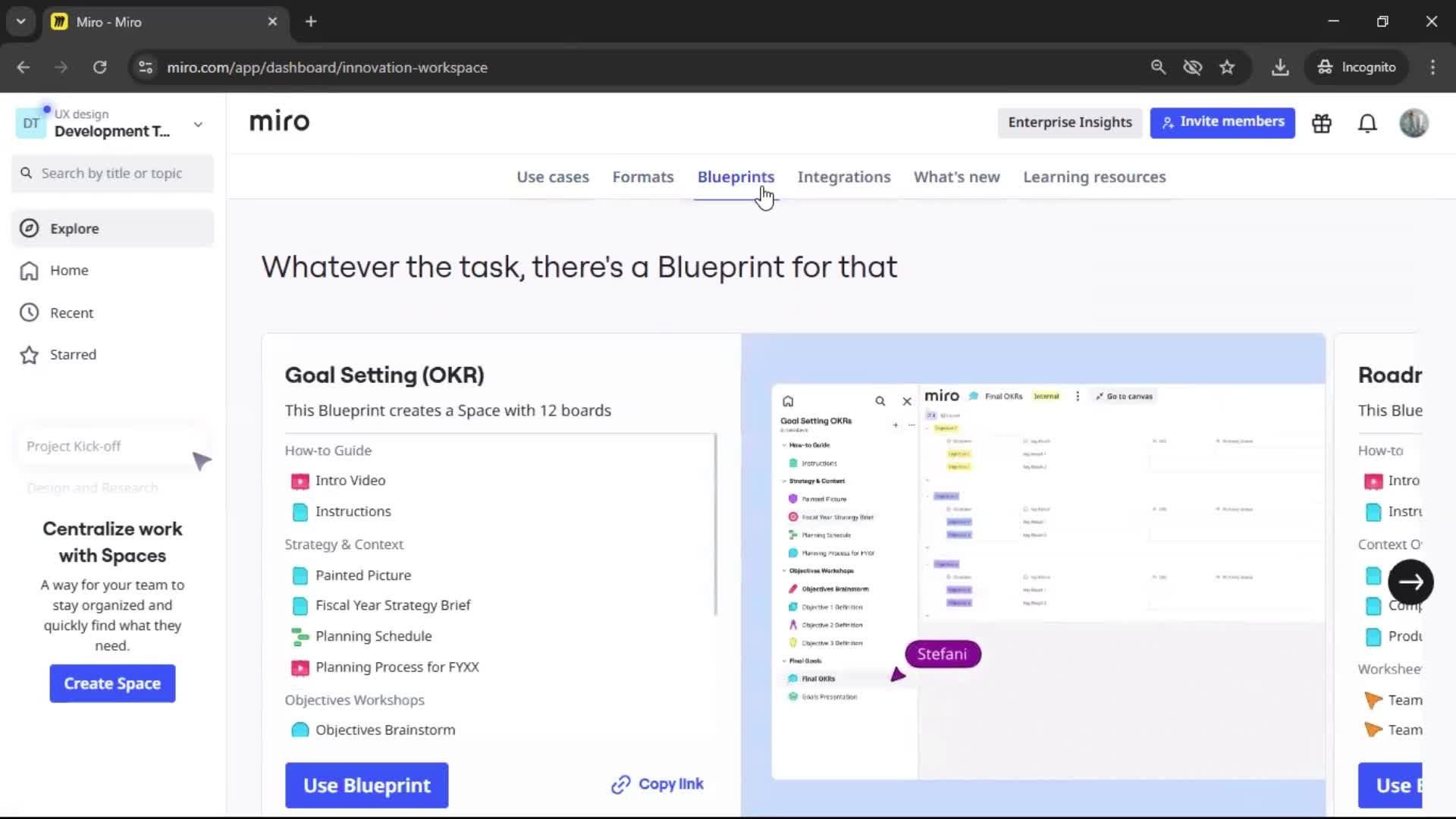This screenshot has width=1456, height=819.
Task: Click the Instructions board icon
Action: coord(300,512)
